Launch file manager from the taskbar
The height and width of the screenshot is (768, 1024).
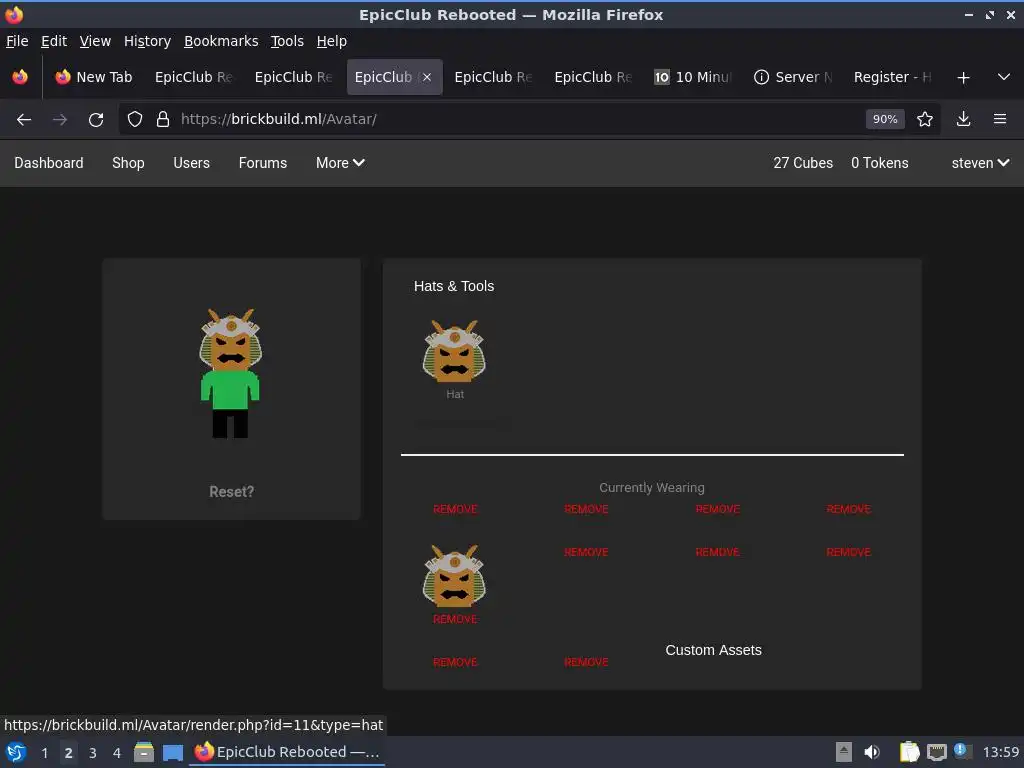click(144, 752)
